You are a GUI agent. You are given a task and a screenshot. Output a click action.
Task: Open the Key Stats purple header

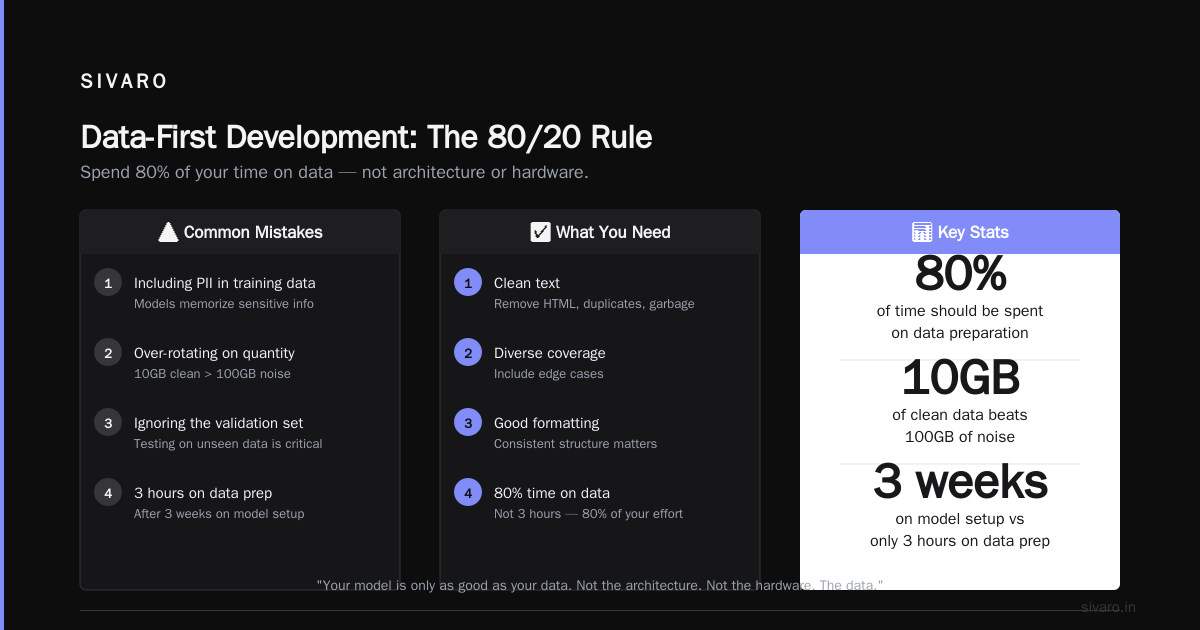click(x=960, y=232)
